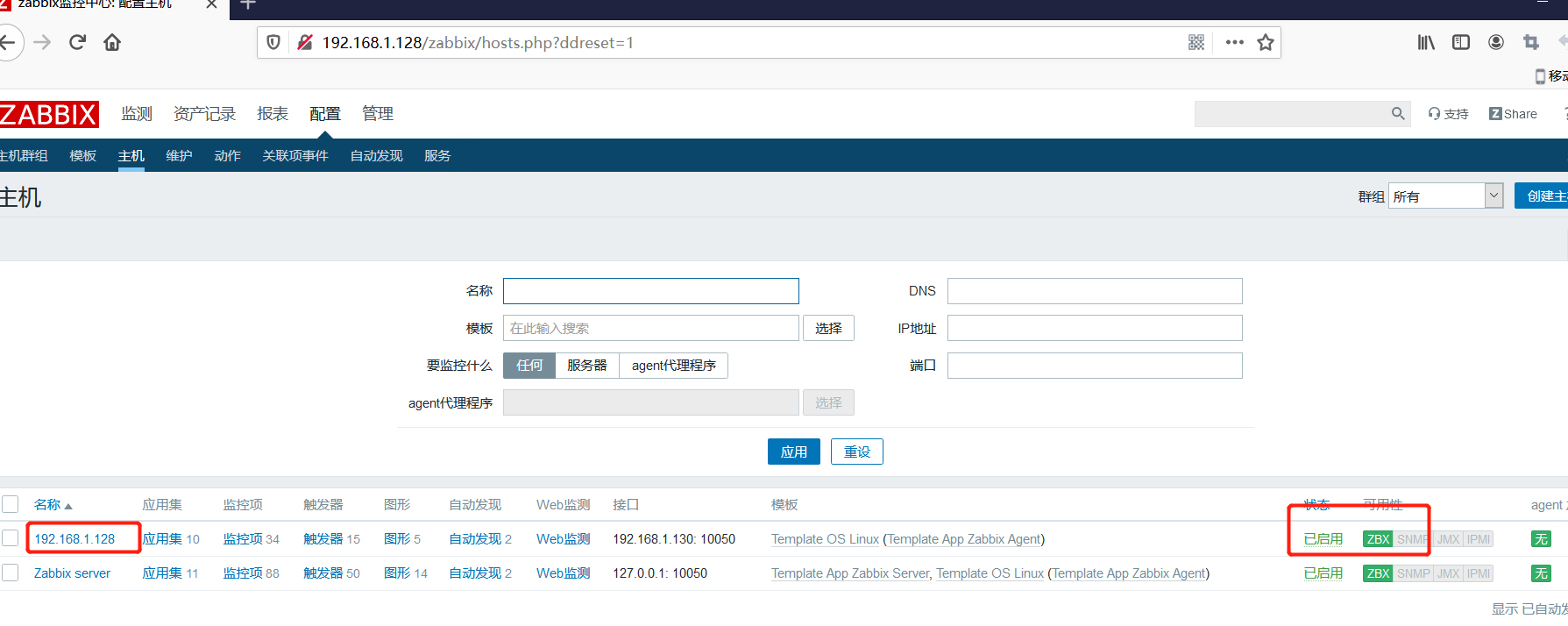Click ZBX availability badge for 192.168.1.128
Viewport: 1568px width, 626px height.
point(1378,539)
